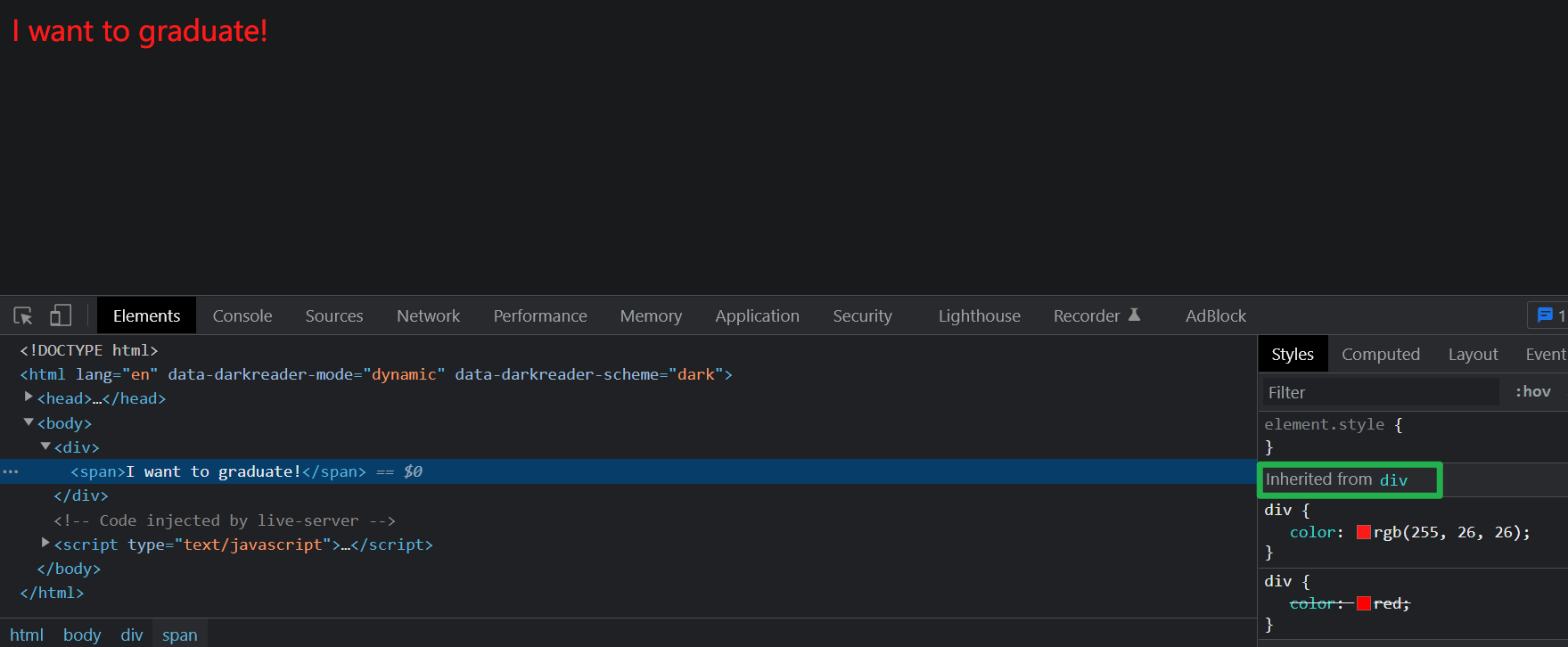Click the Filter styles input field
This screenshot has width=1568, height=647.
point(1380,392)
